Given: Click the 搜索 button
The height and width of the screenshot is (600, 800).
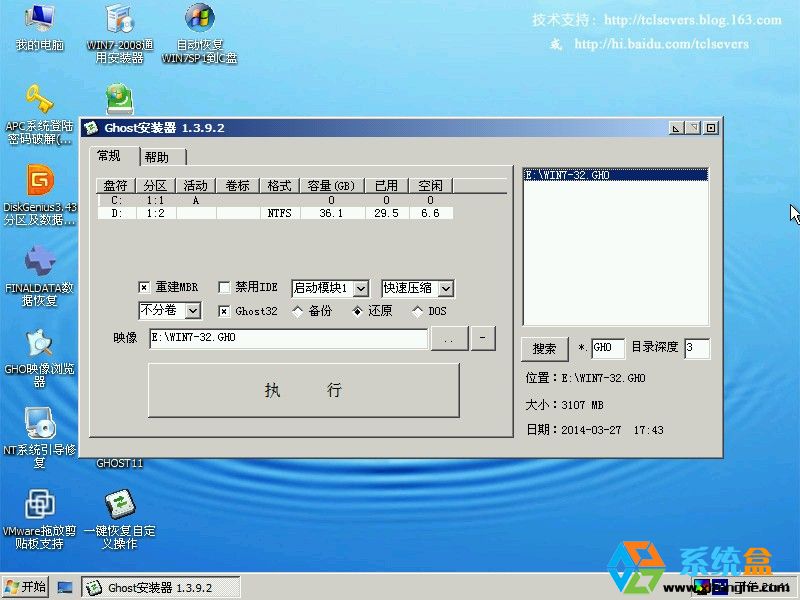Looking at the screenshot, I should click(544, 349).
